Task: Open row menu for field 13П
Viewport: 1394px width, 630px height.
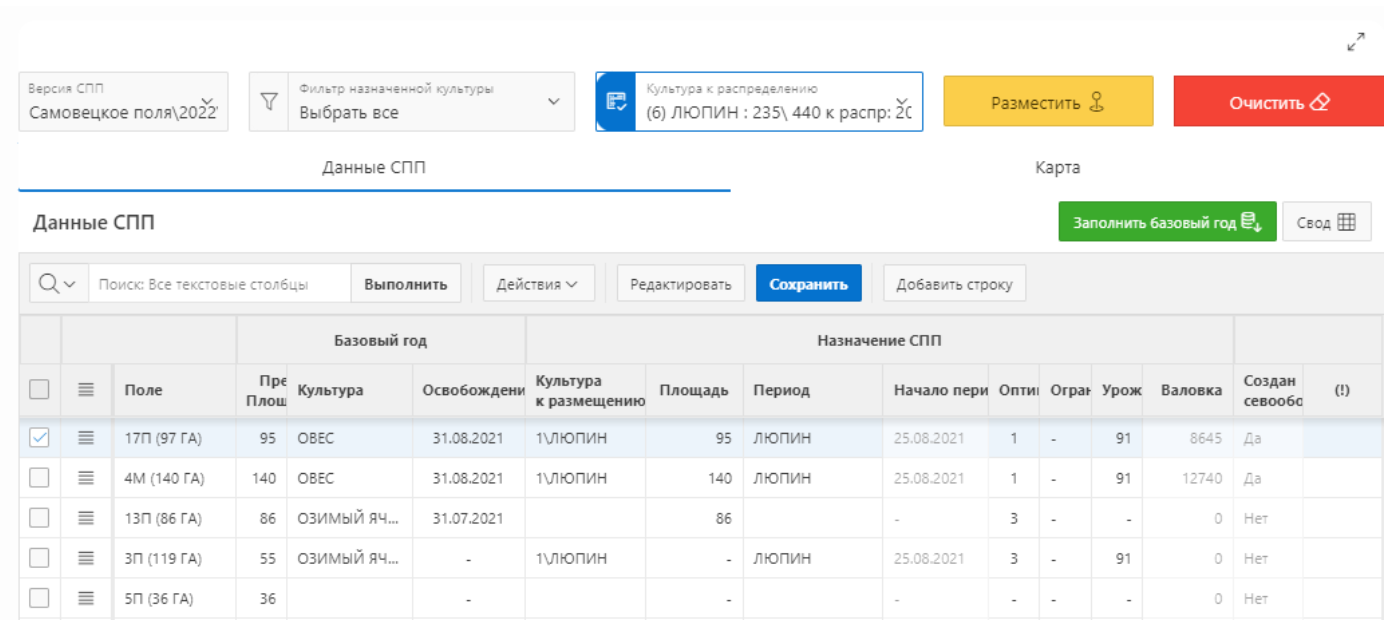Action: (86, 518)
